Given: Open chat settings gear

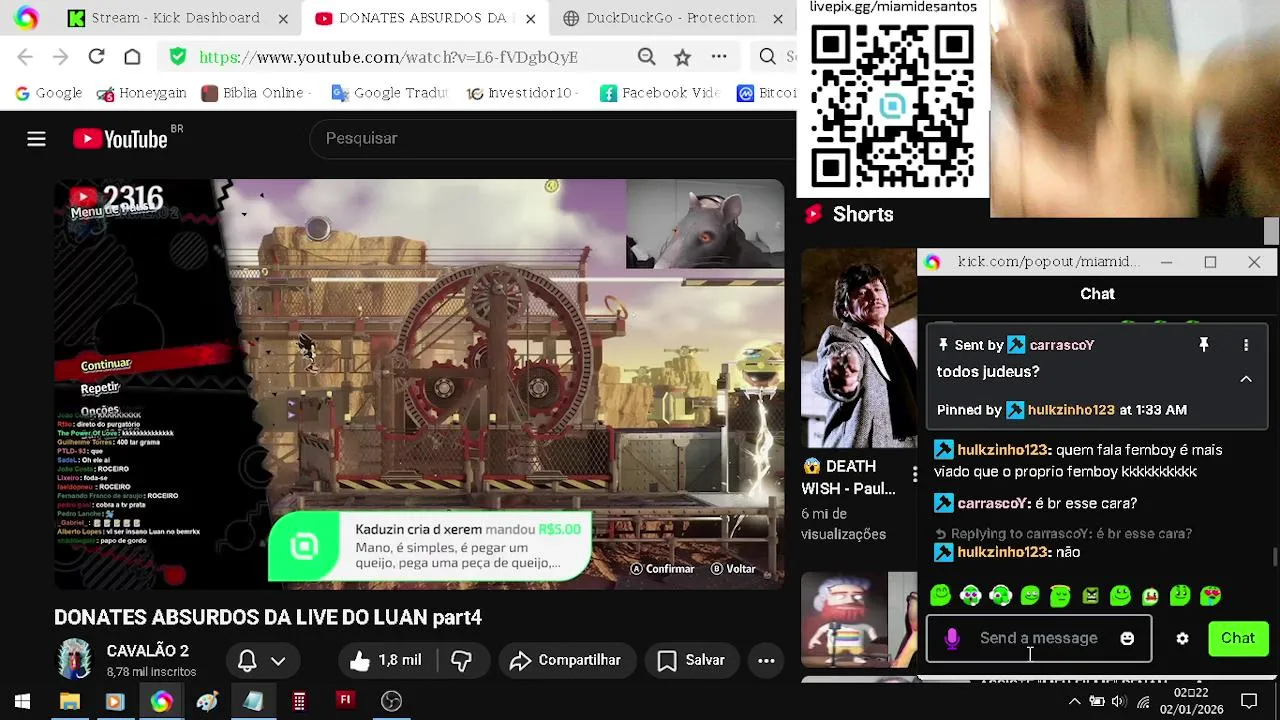Looking at the screenshot, I should (x=1182, y=639).
